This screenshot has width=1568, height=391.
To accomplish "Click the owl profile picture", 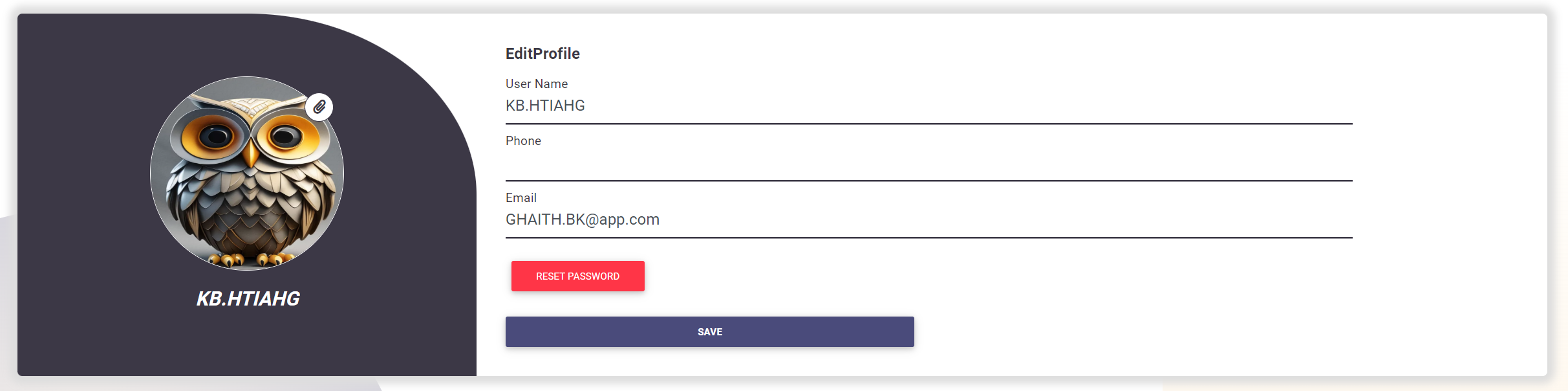I will [x=248, y=175].
